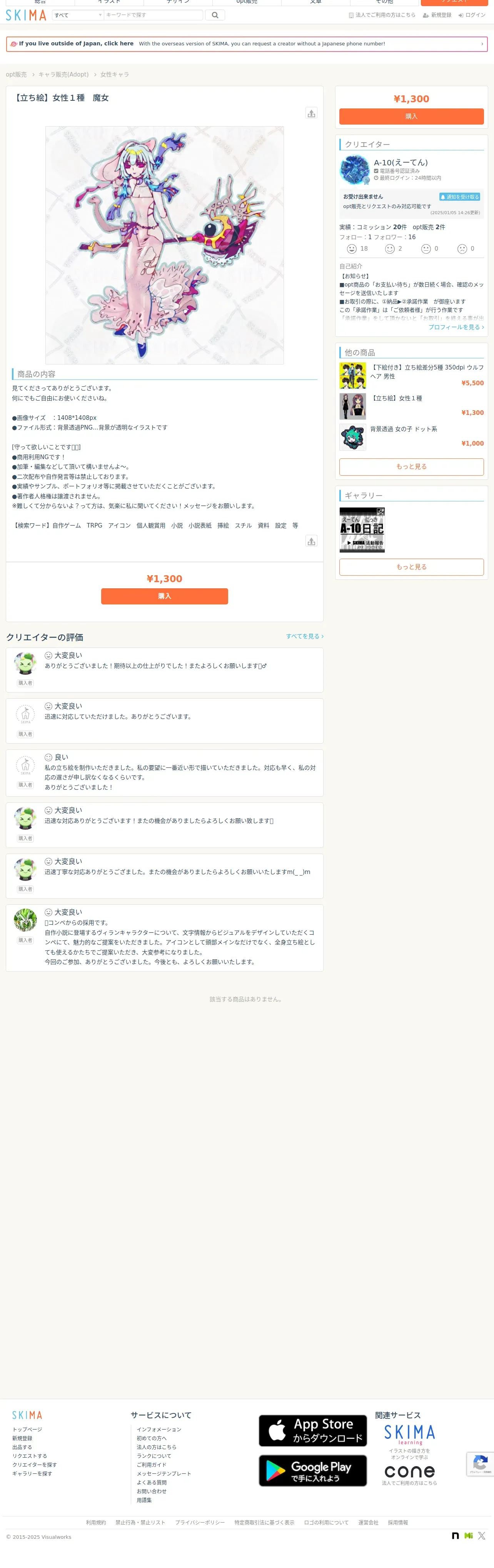494x1568 pixels.
Task: Open the overseas version banner for users outside Japan
Action: 247,44
